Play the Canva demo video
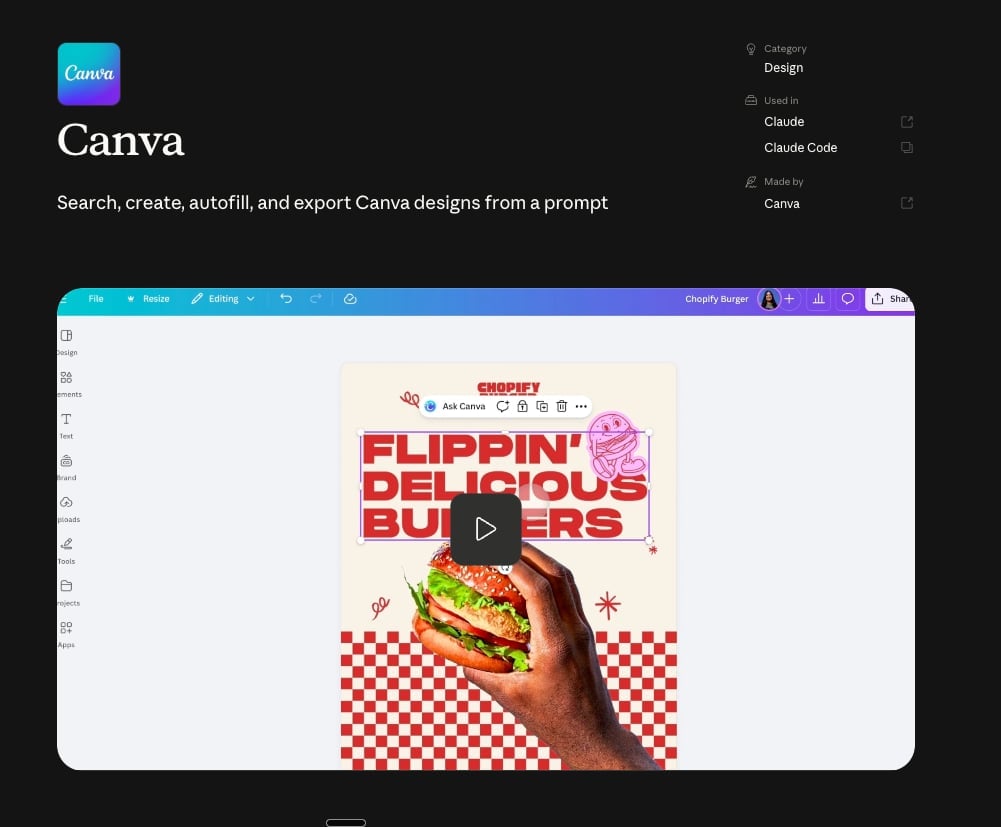Viewport: 1001px width, 827px height. pyautogui.click(x=486, y=529)
